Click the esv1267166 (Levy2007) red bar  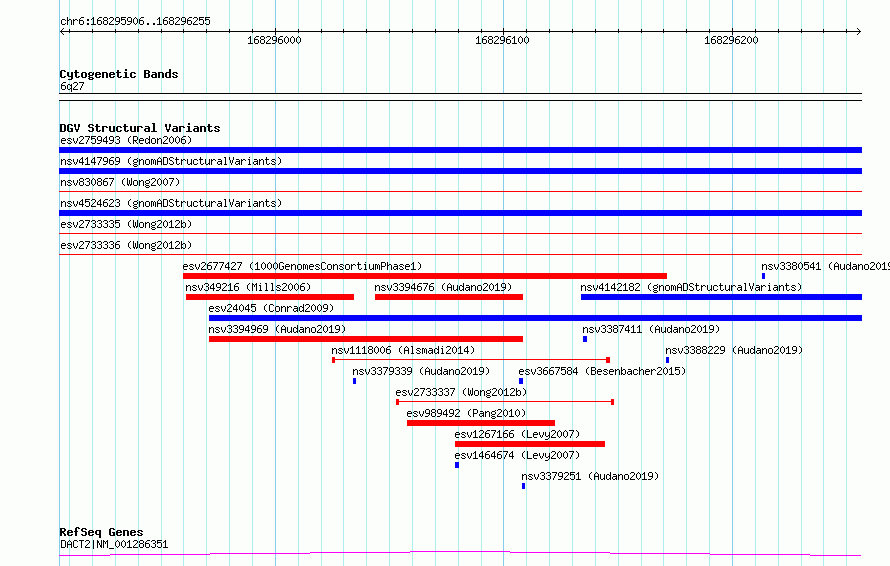pos(530,444)
